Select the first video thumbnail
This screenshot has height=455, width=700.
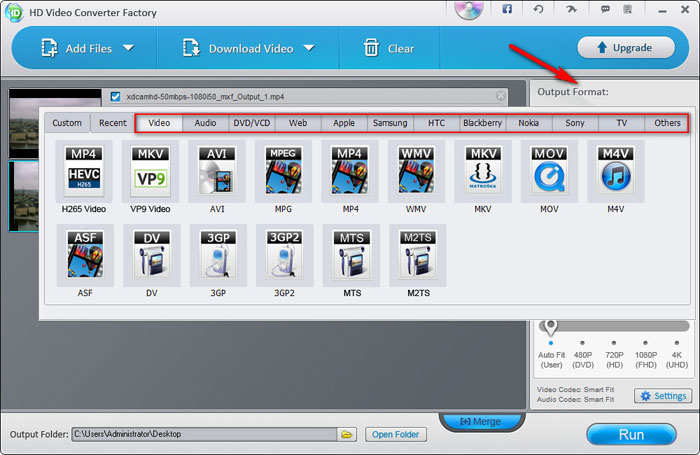pyautogui.click(x=25, y=123)
